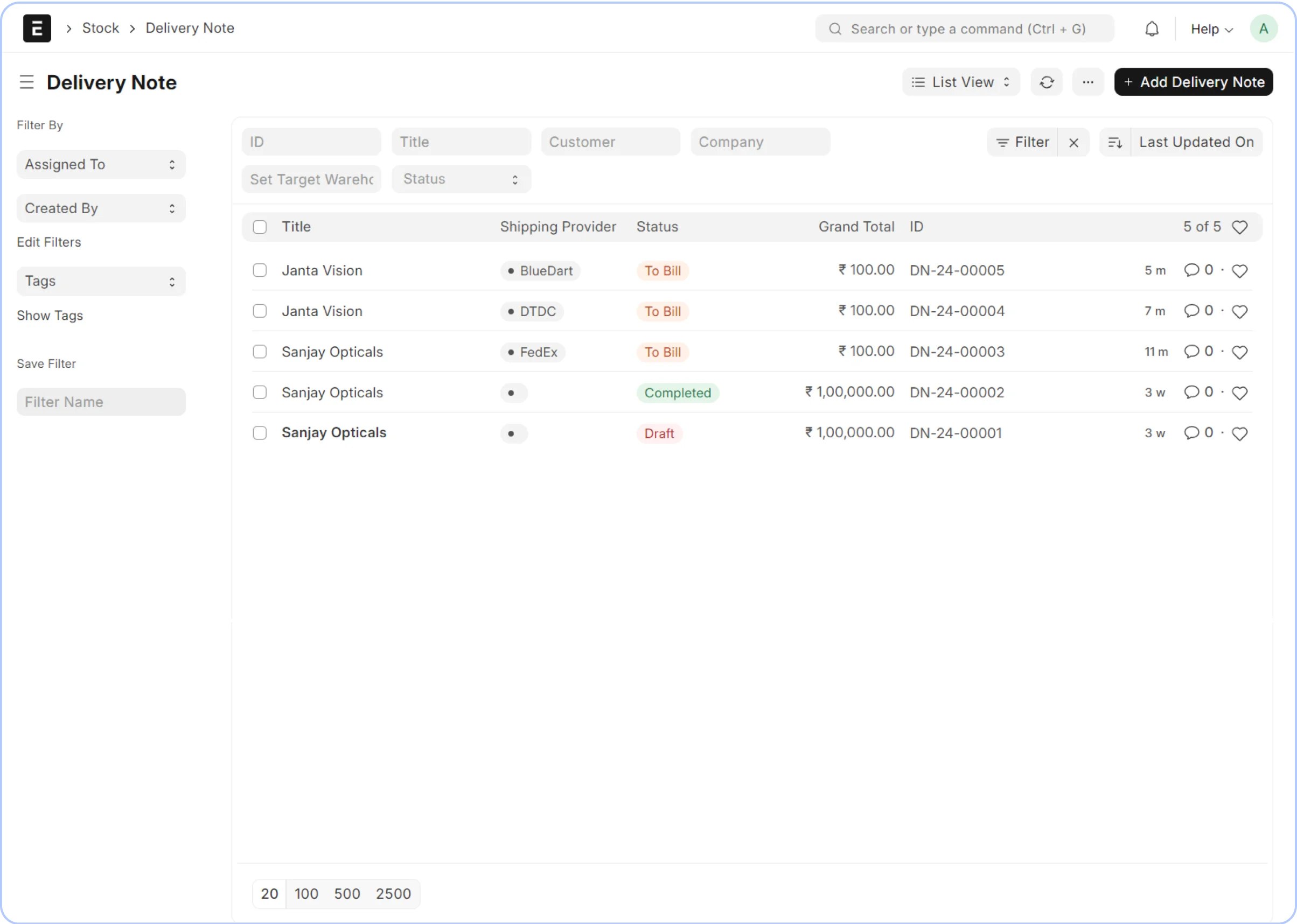The image size is (1297, 924).
Task: Set page size to 100
Action: click(x=306, y=894)
